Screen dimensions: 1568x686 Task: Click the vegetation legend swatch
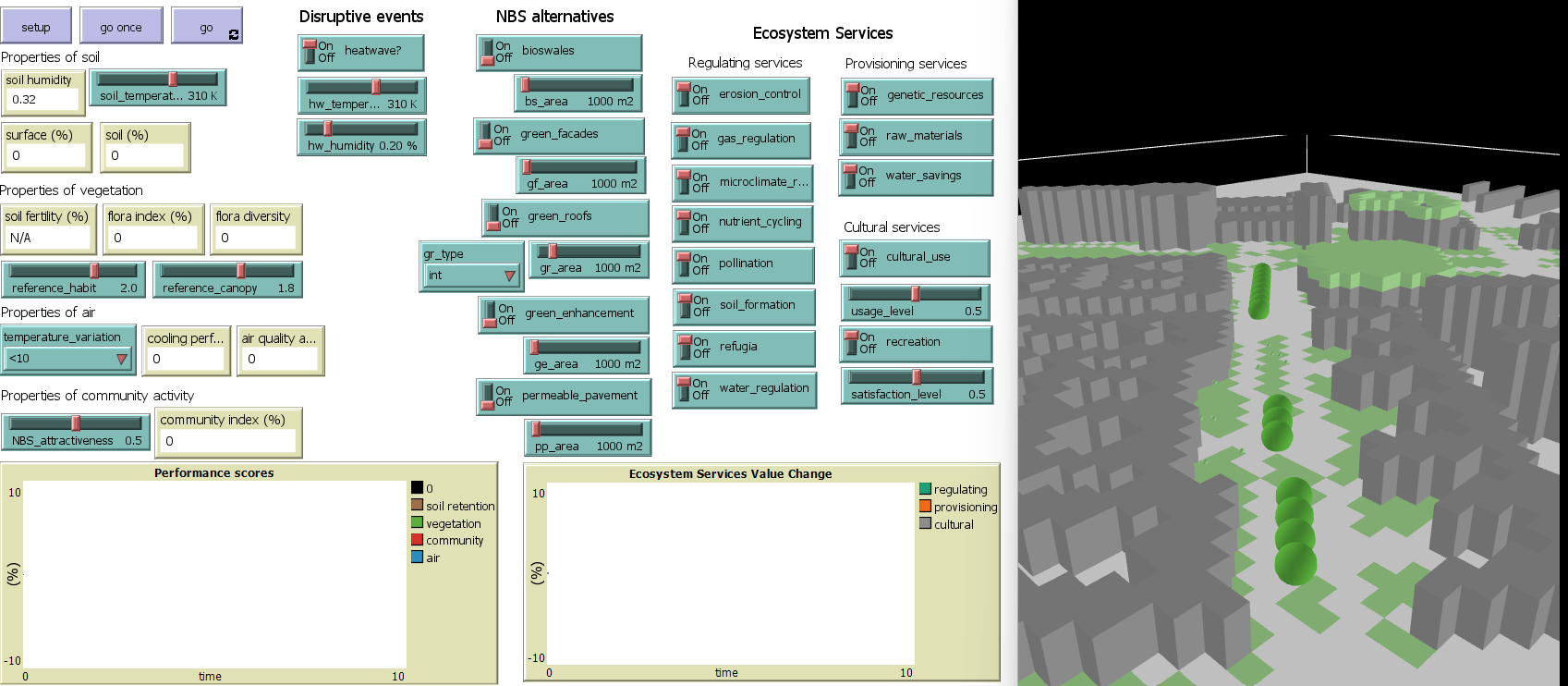click(x=418, y=522)
